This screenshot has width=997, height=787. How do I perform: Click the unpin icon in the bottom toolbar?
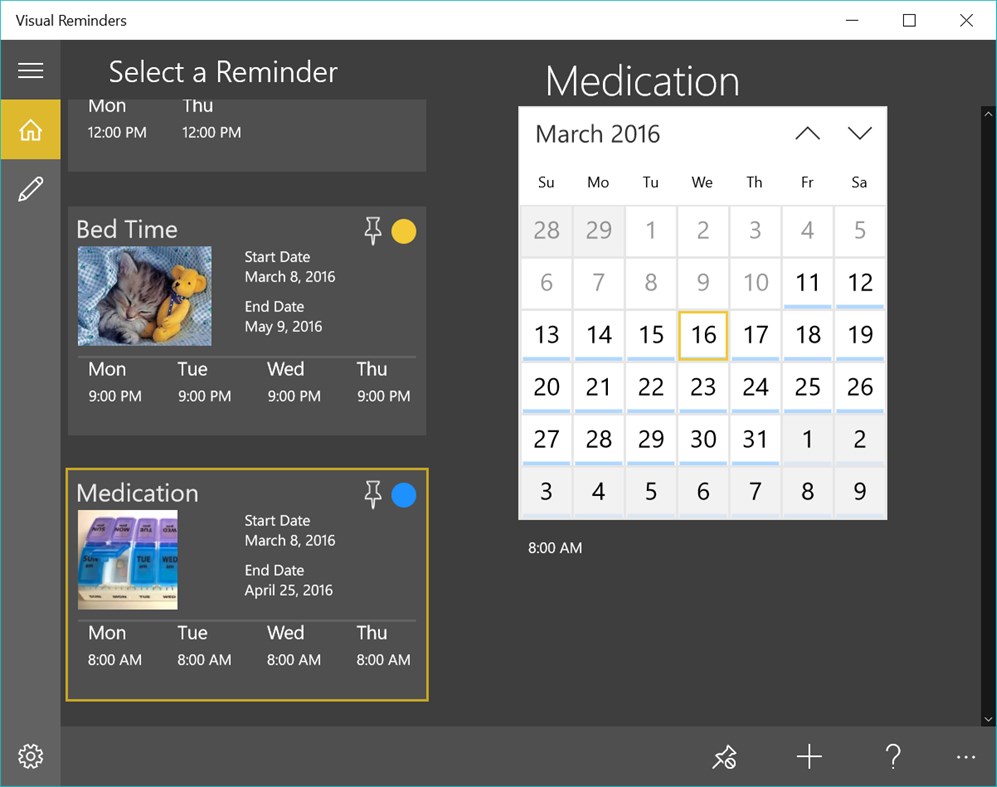pos(725,757)
